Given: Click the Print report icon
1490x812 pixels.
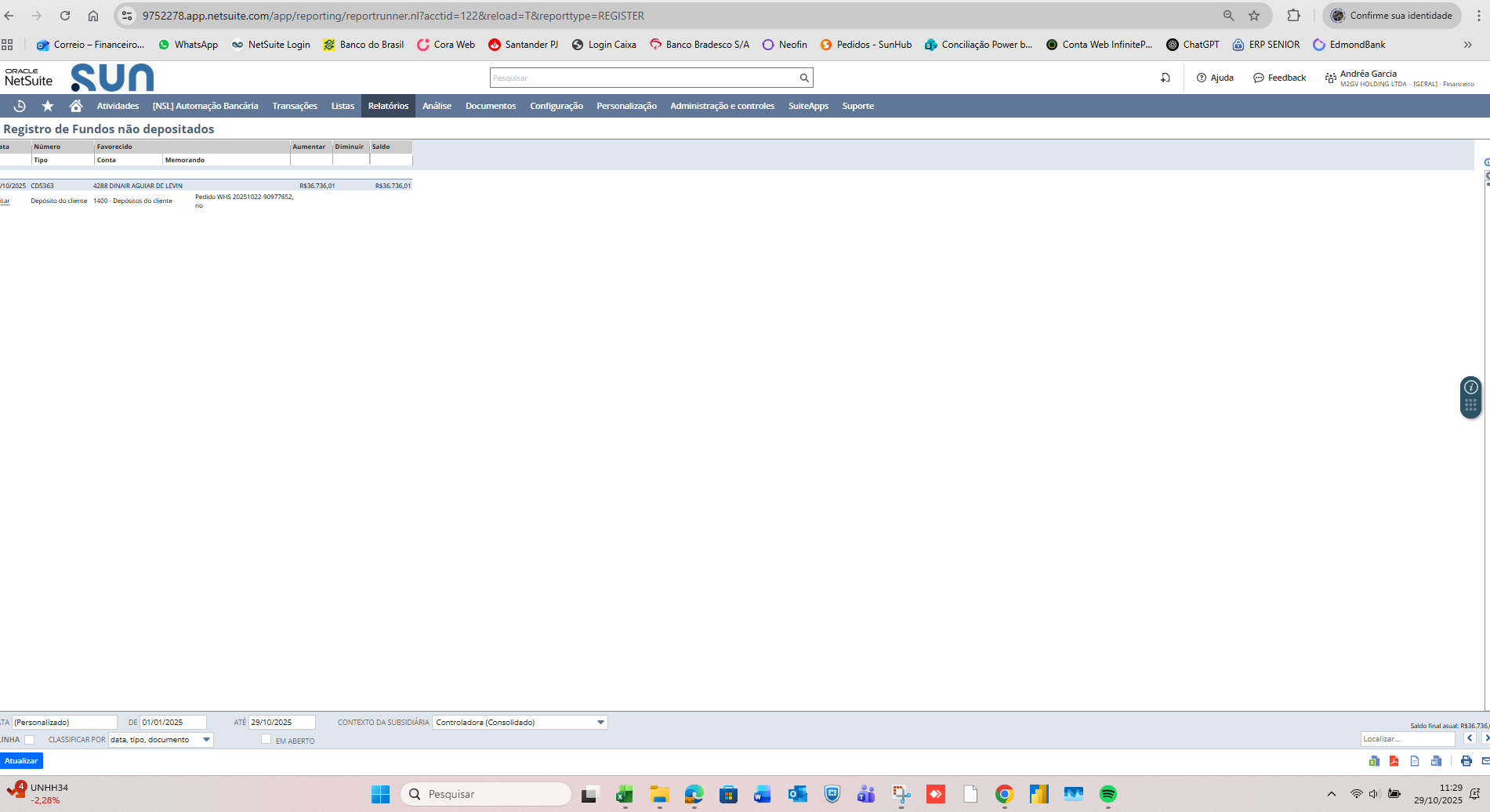Looking at the screenshot, I should 1466,761.
